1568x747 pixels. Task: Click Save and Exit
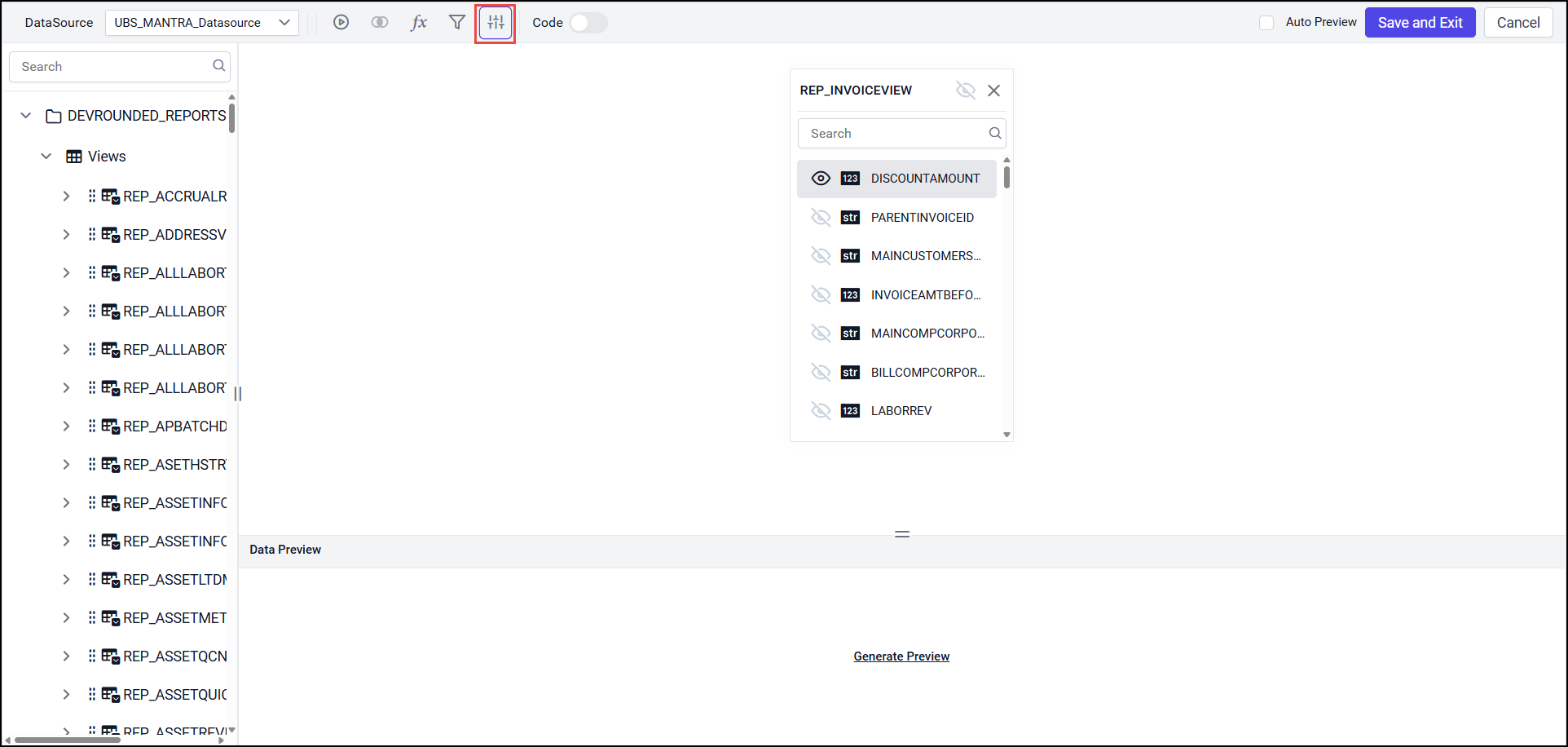pyautogui.click(x=1420, y=23)
